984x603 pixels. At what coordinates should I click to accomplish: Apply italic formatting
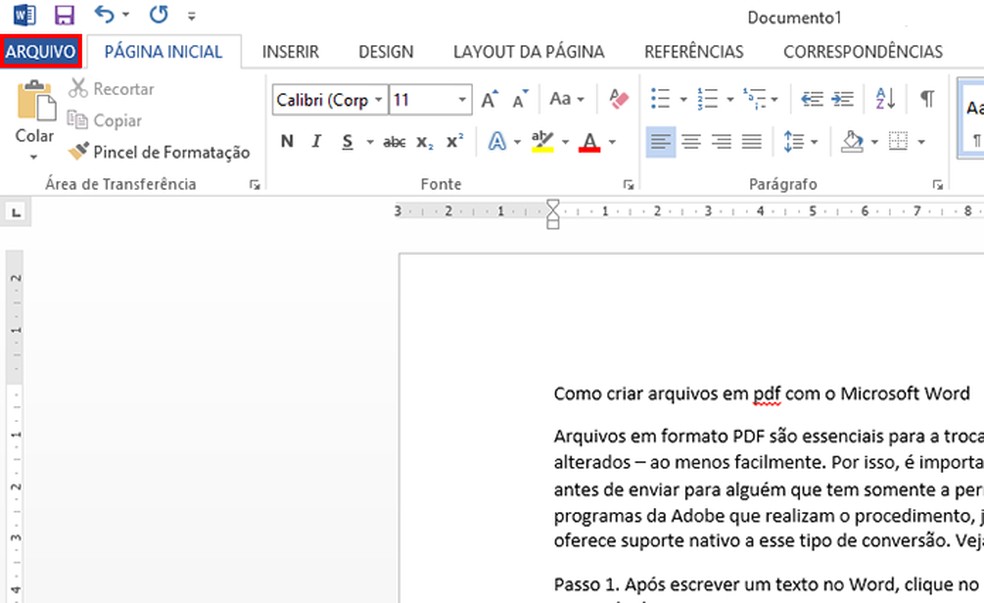(x=316, y=141)
